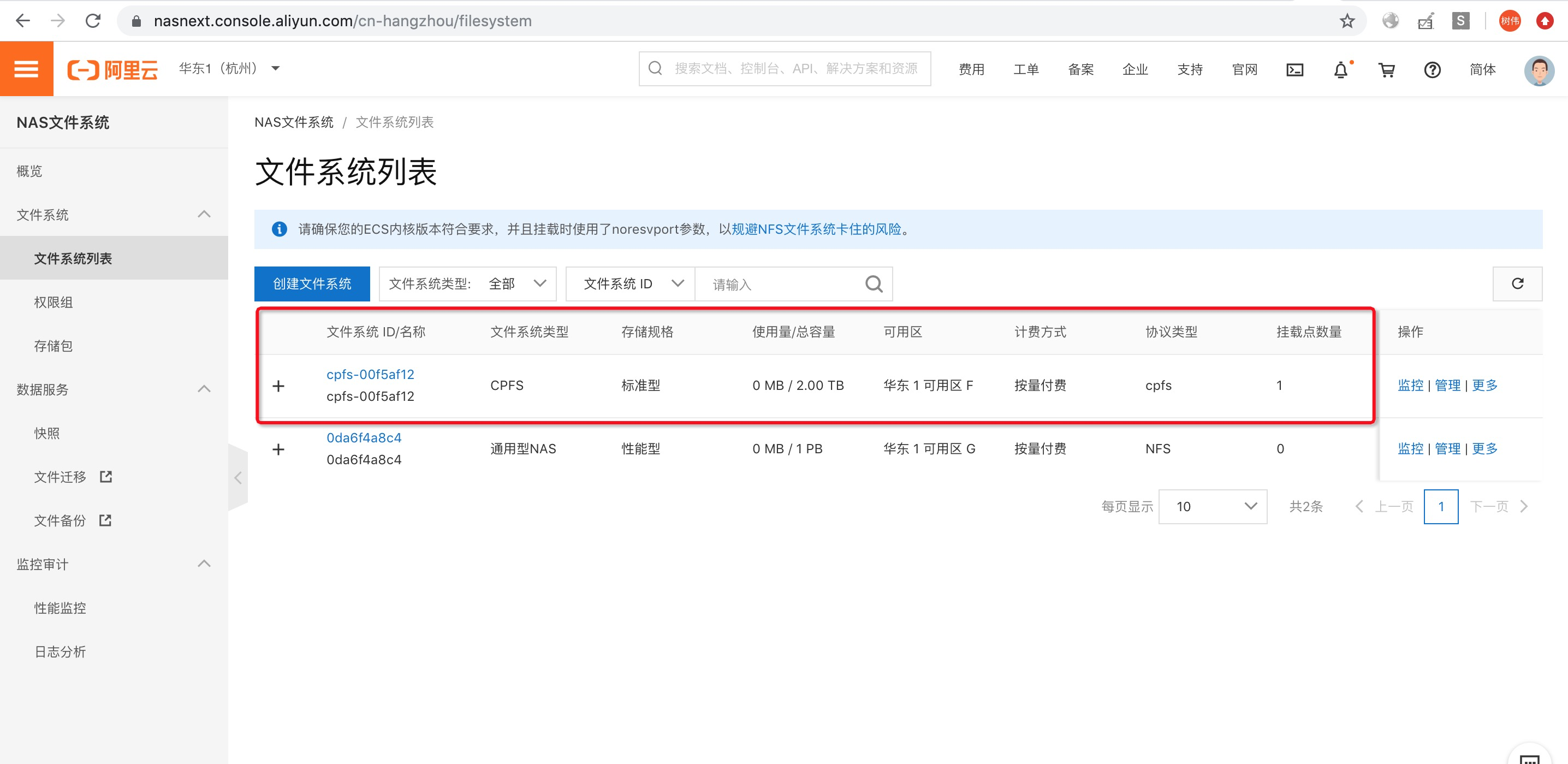Image resolution: width=1568 pixels, height=764 pixels.
Task: Open 备案 in top navigation
Action: (1080, 69)
